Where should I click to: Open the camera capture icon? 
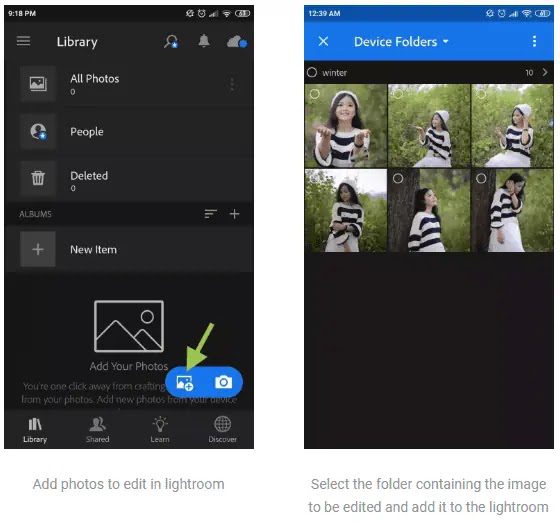coord(224,382)
